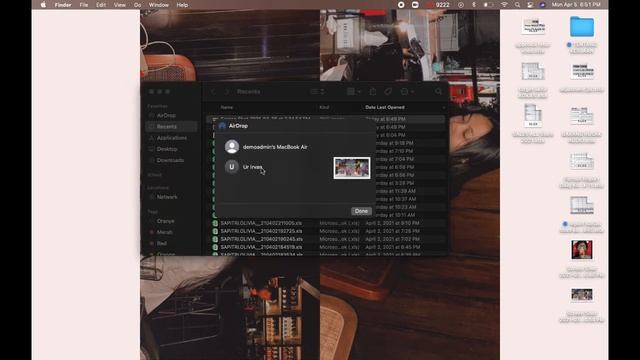Open the Finder menu in menu bar
The width and height of the screenshot is (640, 360).
click(63, 5)
